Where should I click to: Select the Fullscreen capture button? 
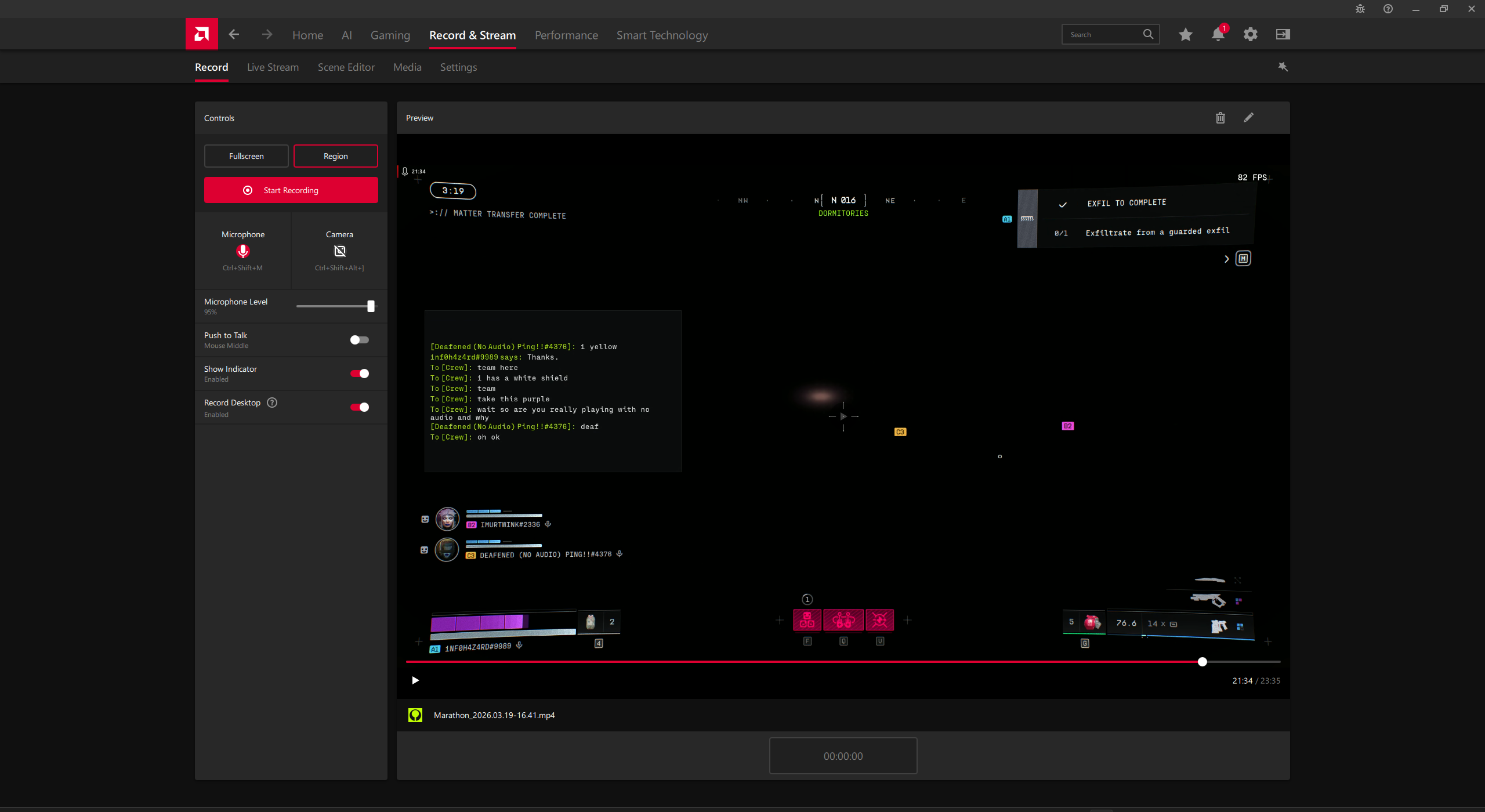coord(246,156)
